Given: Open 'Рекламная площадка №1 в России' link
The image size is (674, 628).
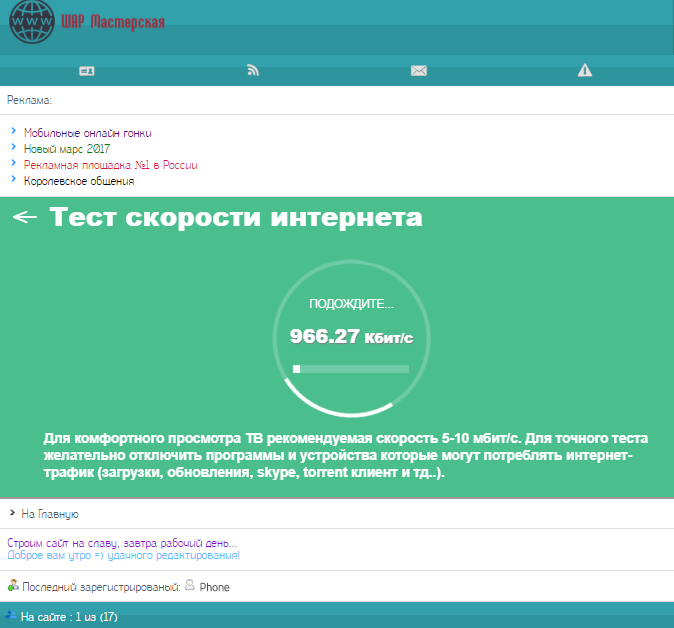Looking at the screenshot, I should pos(111,165).
